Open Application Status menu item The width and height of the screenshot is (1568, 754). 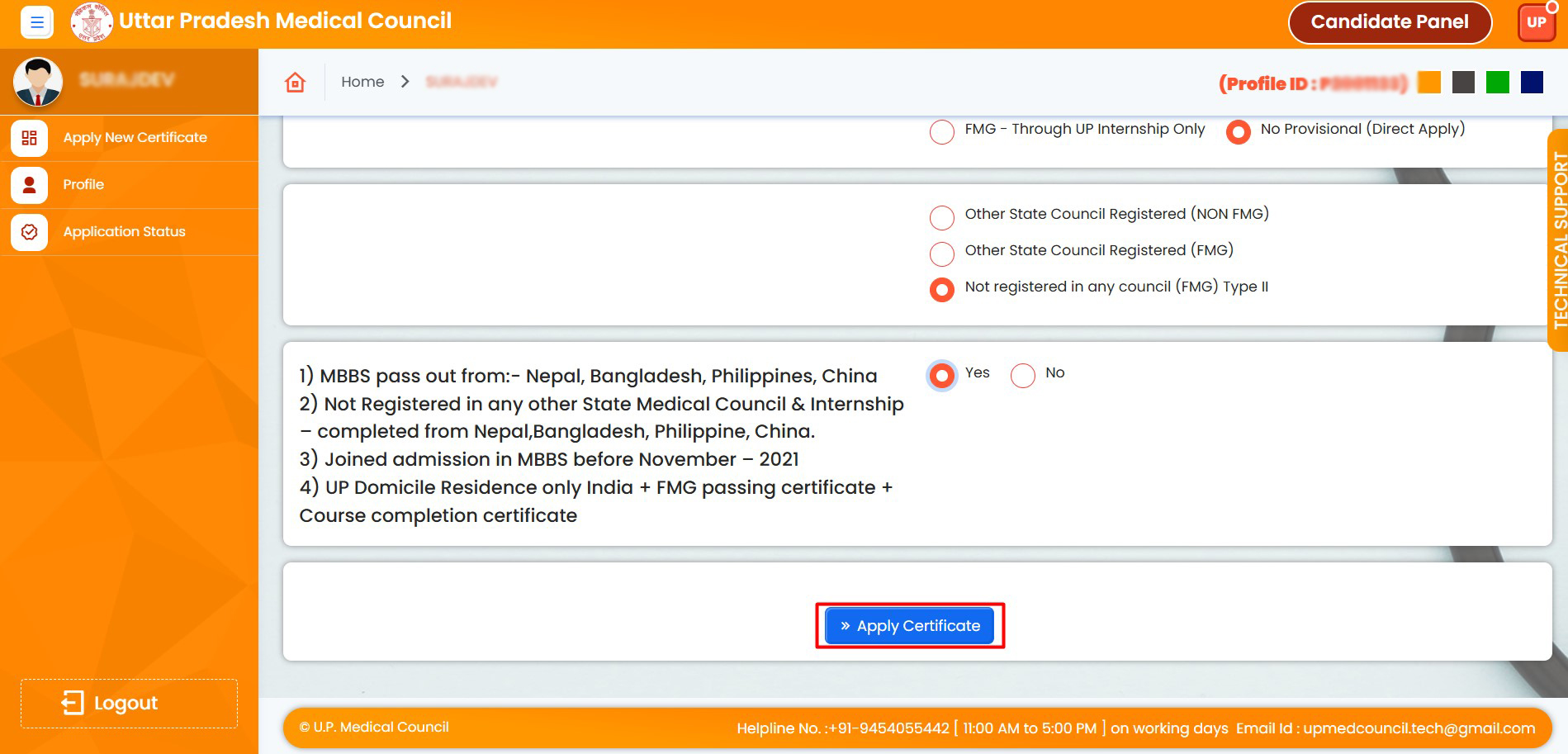(x=124, y=232)
